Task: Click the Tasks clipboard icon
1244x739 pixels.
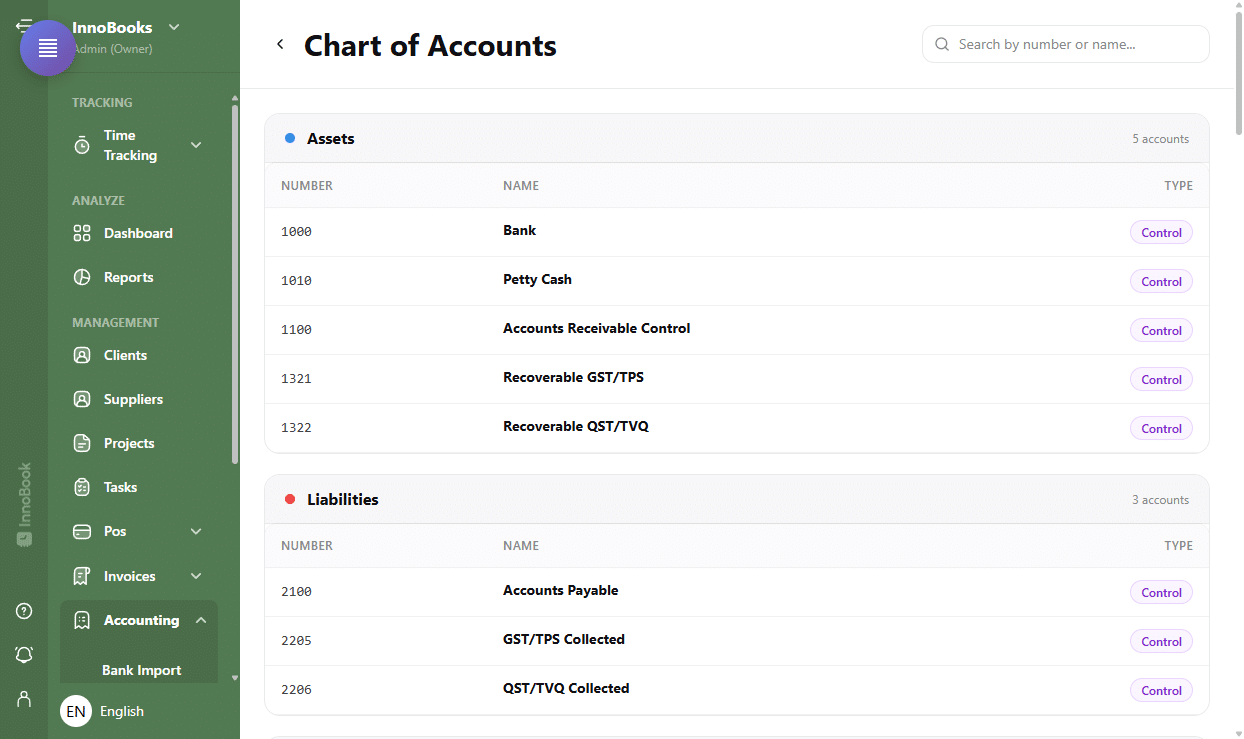Action: click(x=82, y=487)
